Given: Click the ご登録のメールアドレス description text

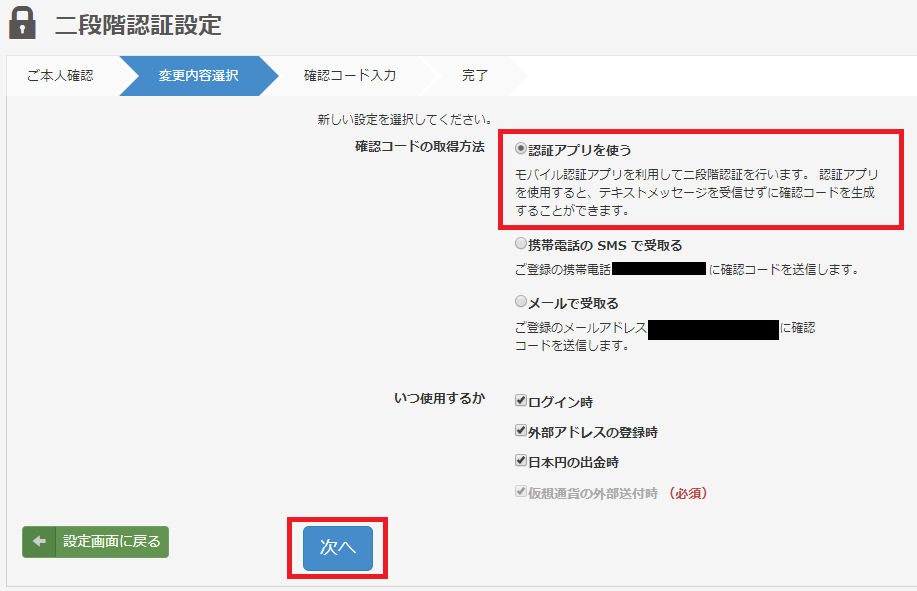Looking at the screenshot, I should 665,337.
